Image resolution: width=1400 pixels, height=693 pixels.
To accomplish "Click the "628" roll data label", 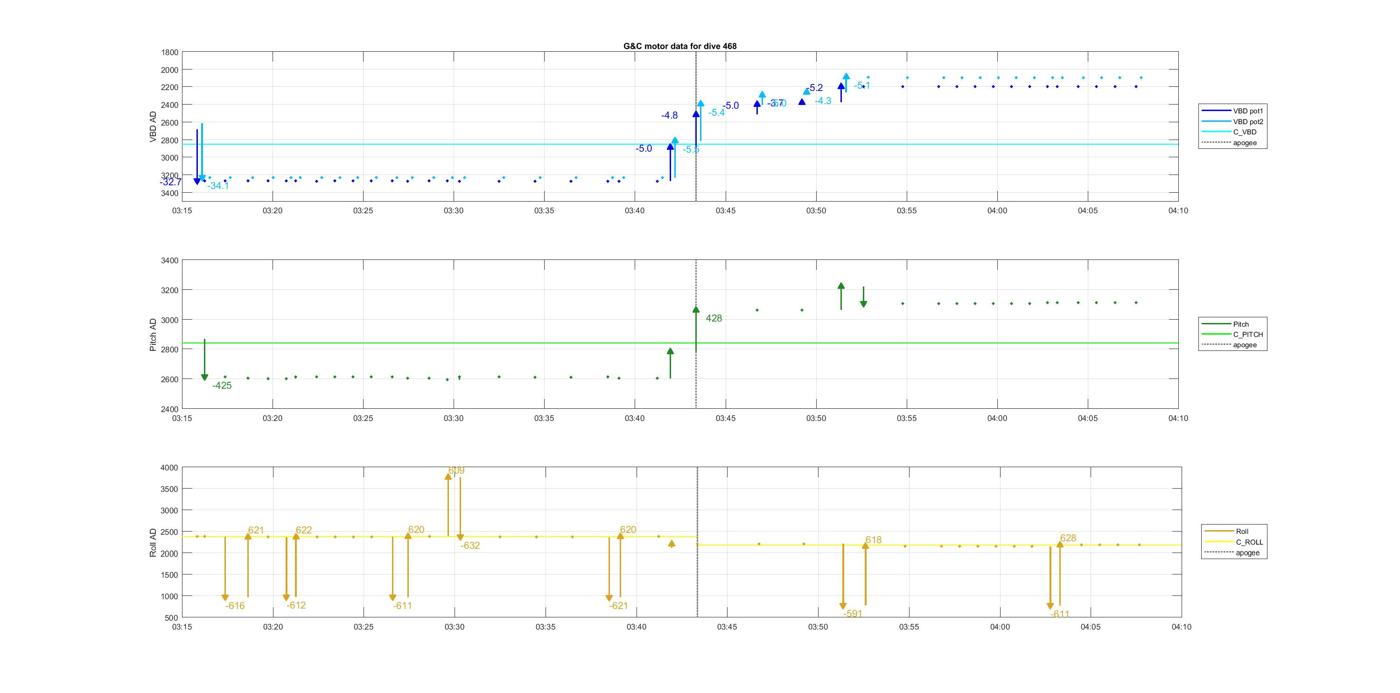I will (x=1068, y=539).
